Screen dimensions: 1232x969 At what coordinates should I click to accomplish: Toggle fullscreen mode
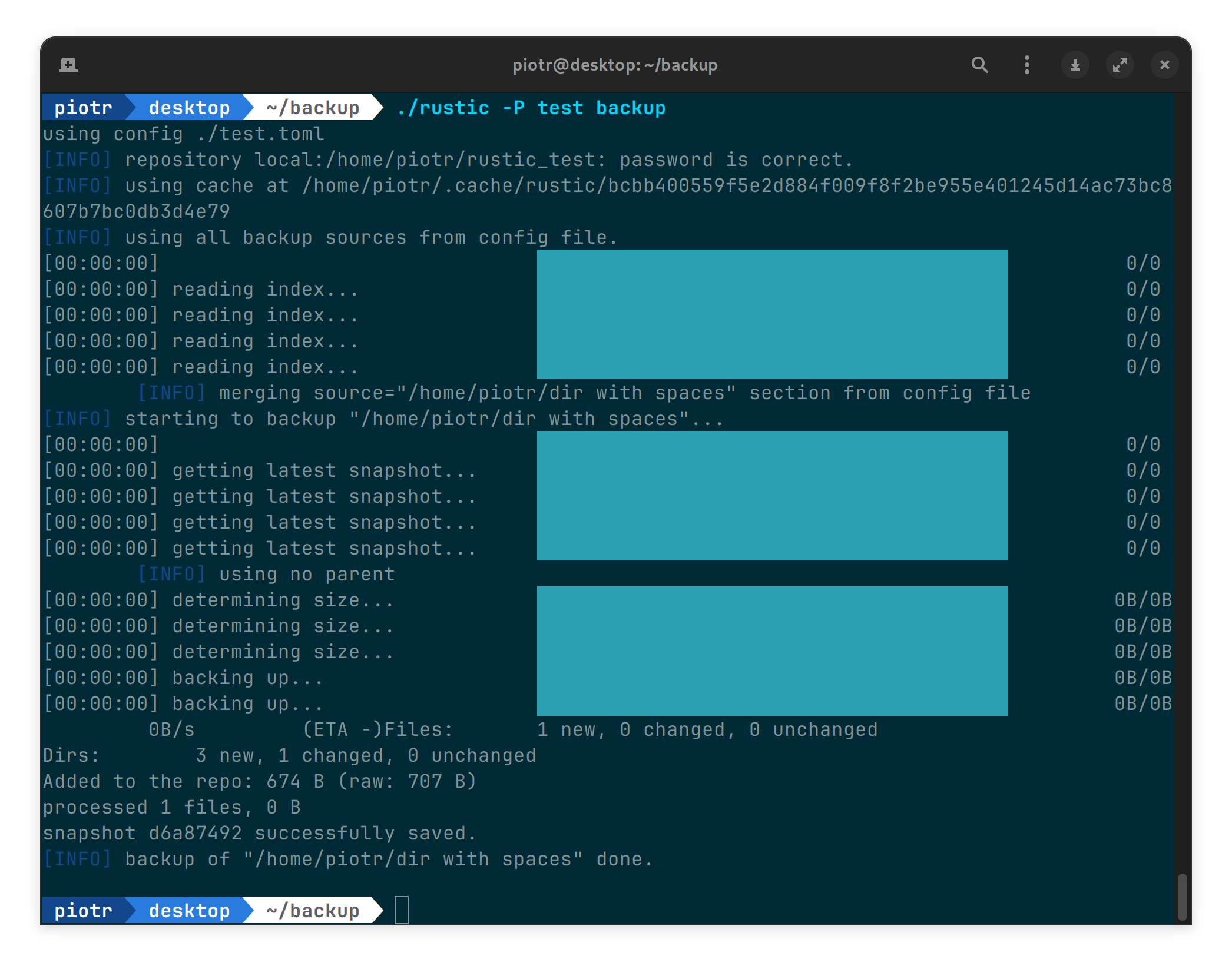point(1120,65)
